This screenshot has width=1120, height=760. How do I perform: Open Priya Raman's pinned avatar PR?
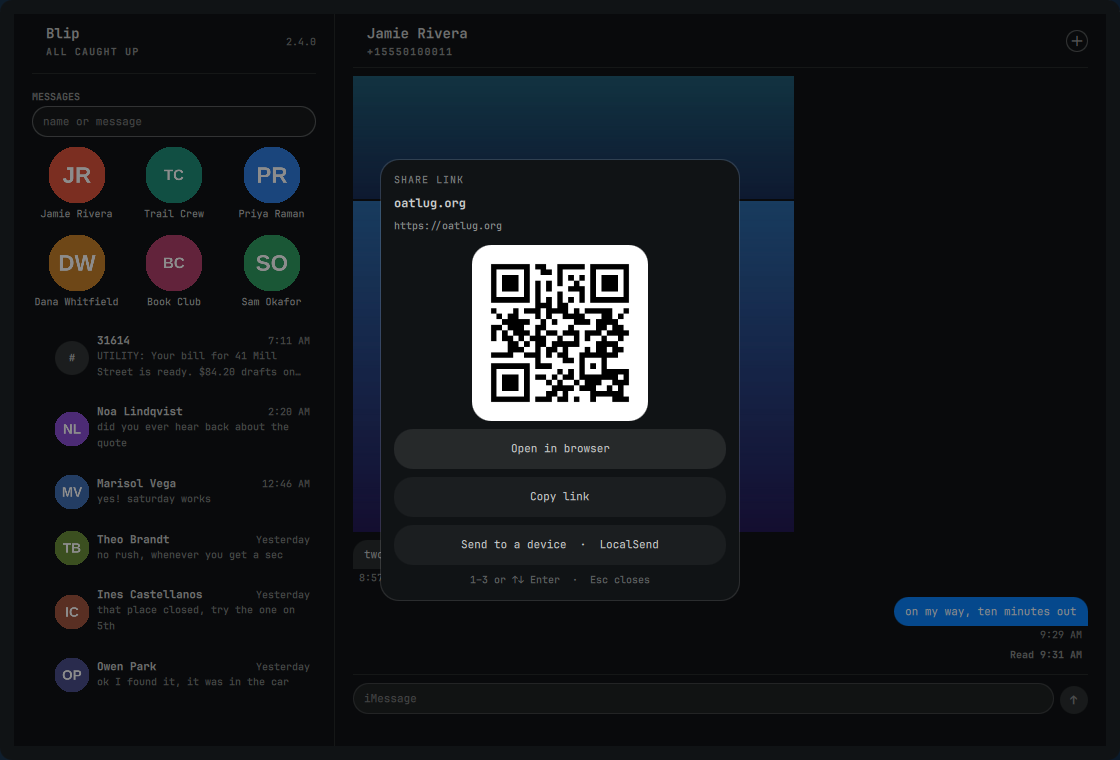point(271,175)
